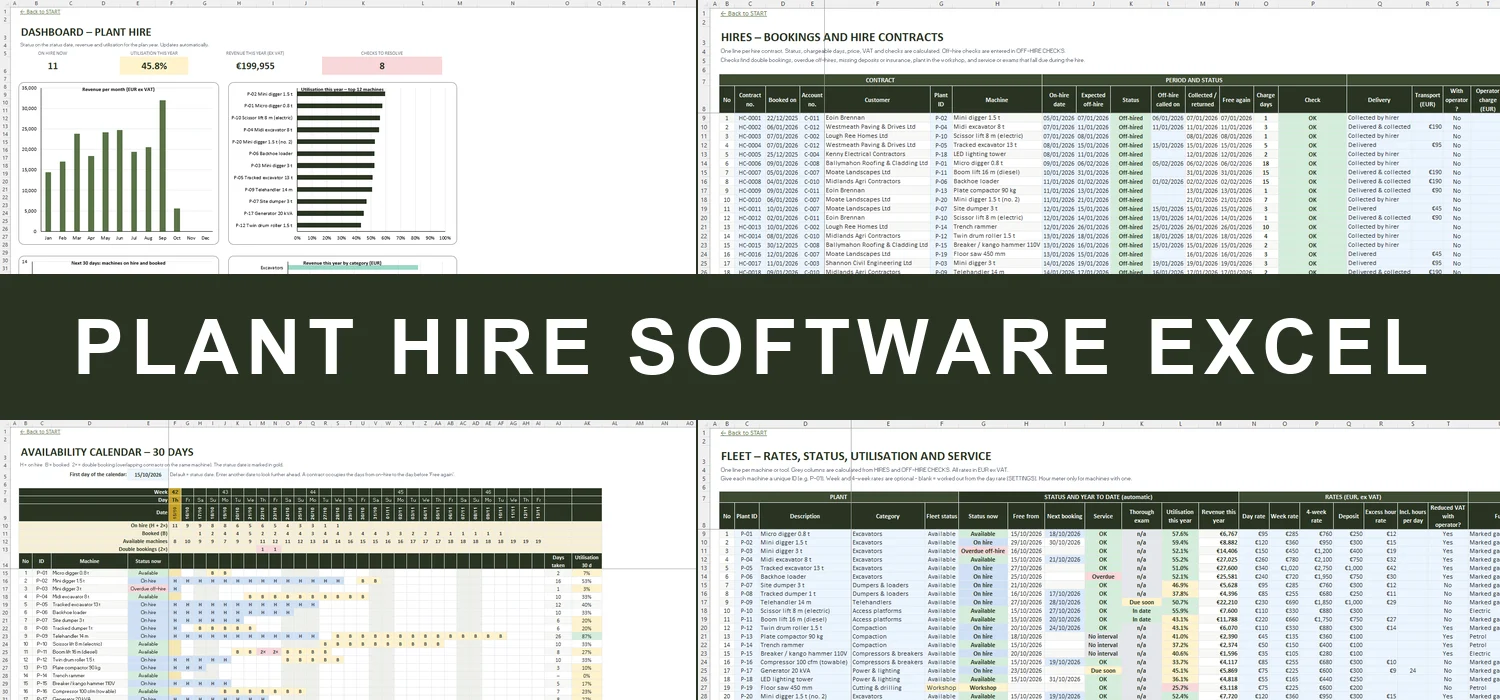Select the Telehandlers category cell in Fleet

887,603
